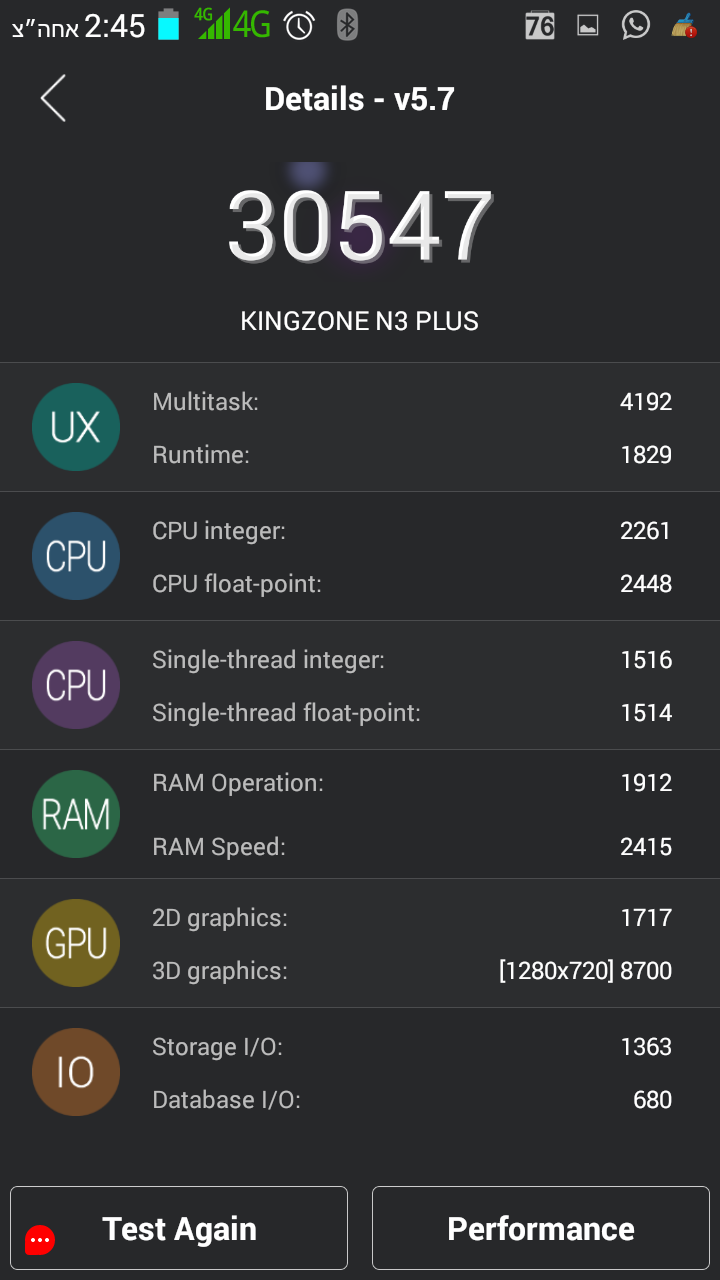Image resolution: width=720 pixels, height=1280 pixels.
Task: Tap the Bluetooth status icon
Action: pos(347,25)
